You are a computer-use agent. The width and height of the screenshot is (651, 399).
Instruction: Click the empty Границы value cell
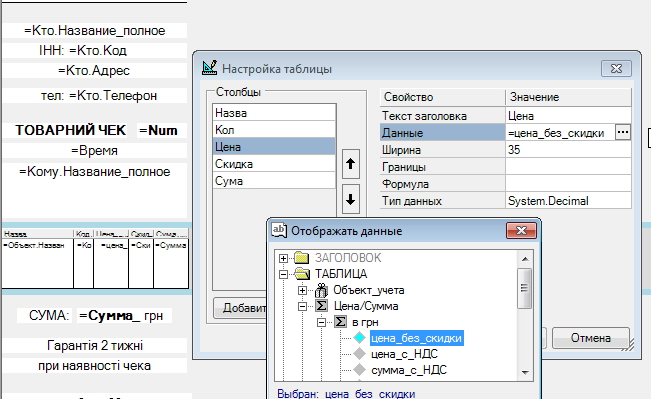pos(568,166)
